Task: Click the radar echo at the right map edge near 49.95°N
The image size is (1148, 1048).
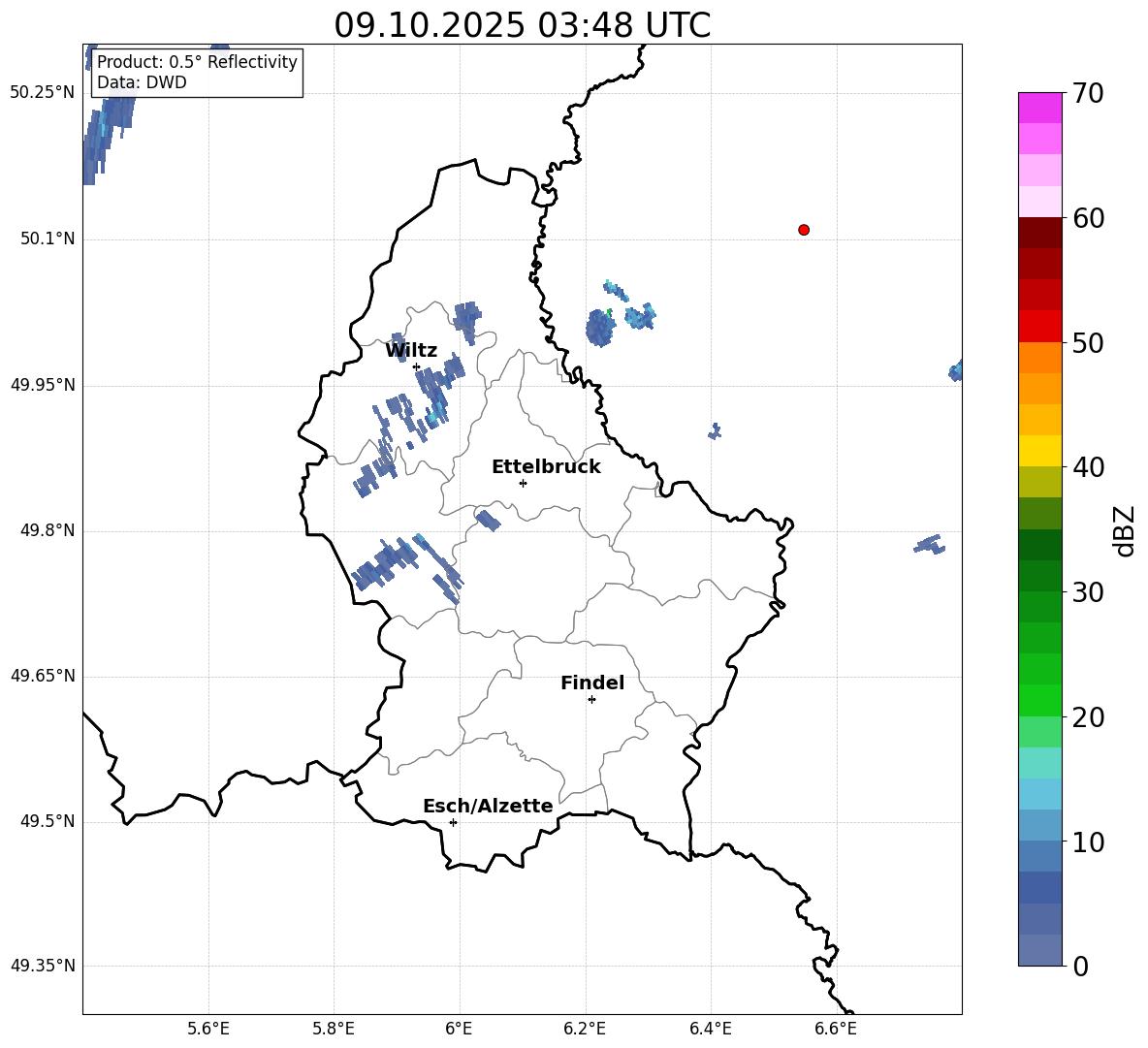Action: (x=955, y=371)
